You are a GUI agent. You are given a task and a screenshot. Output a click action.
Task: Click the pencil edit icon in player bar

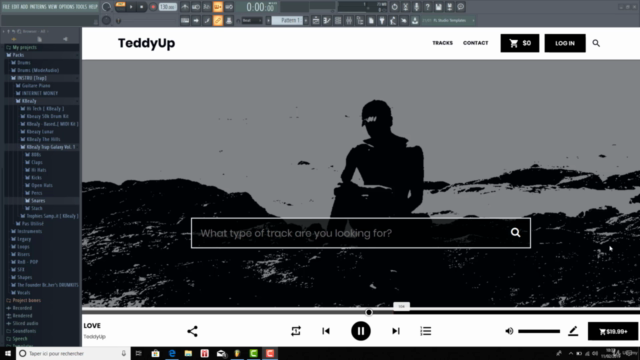point(573,331)
